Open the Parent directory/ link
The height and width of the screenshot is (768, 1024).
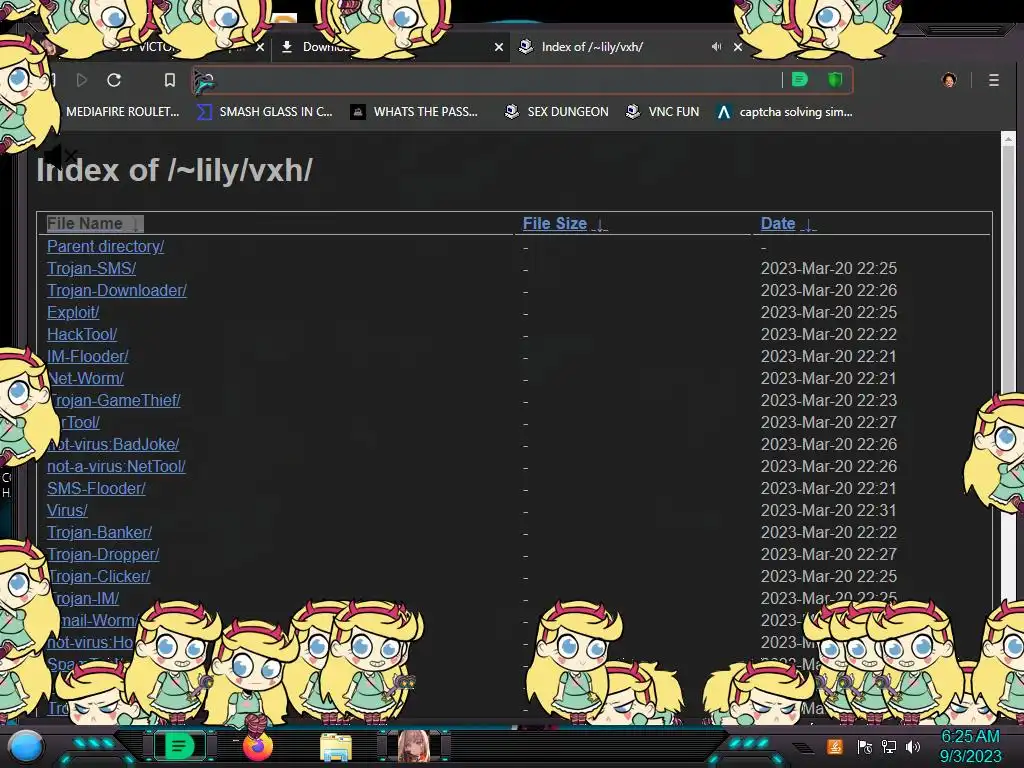pos(105,246)
